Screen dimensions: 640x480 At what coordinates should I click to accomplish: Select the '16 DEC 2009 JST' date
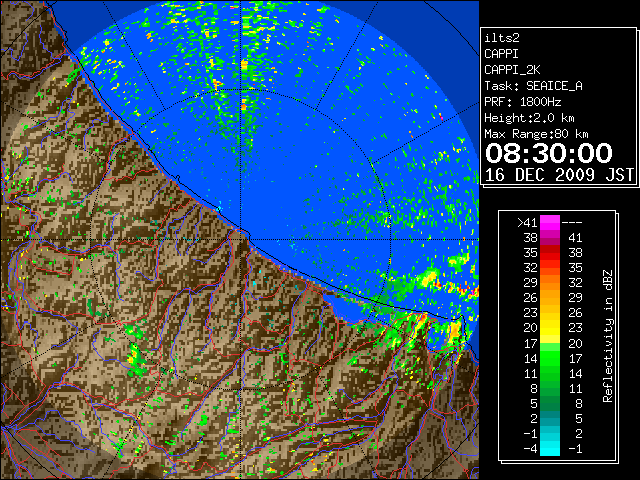pyautogui.click(x=559, y=175)
